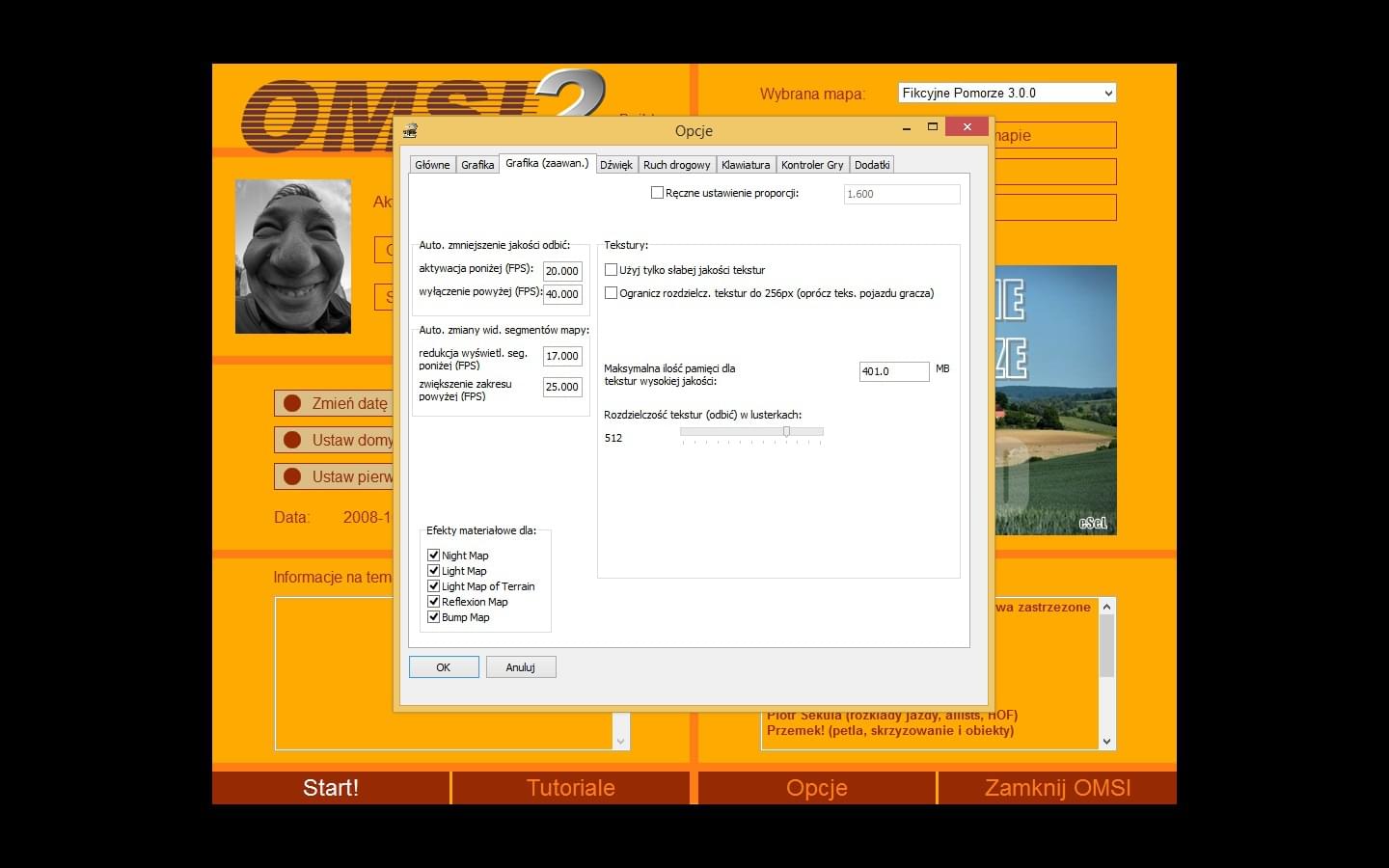Open the Dodatki tab
This screenshot has height=868, width=1389.
tap(872, 165)
